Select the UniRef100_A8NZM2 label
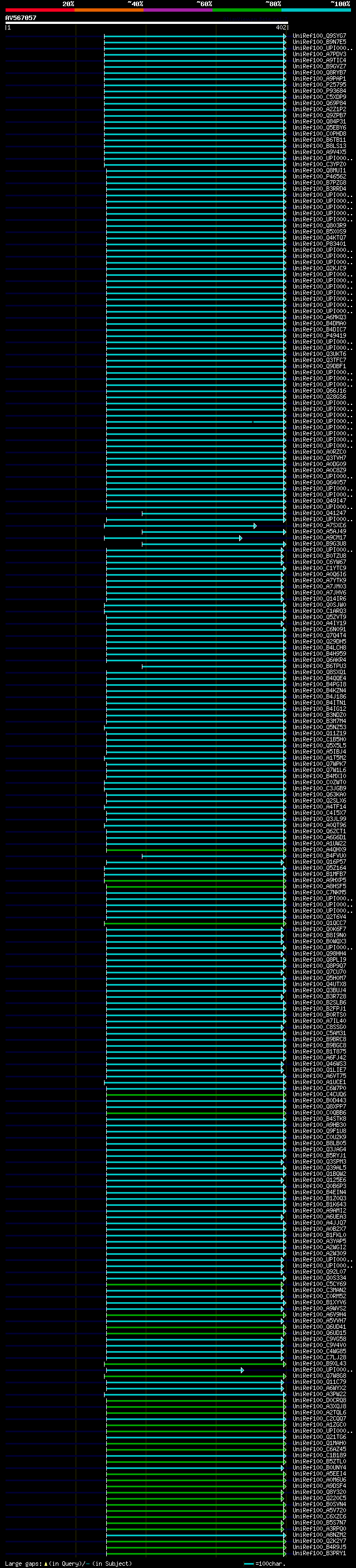This screenshot has width=356, height=1568. 319,1535
